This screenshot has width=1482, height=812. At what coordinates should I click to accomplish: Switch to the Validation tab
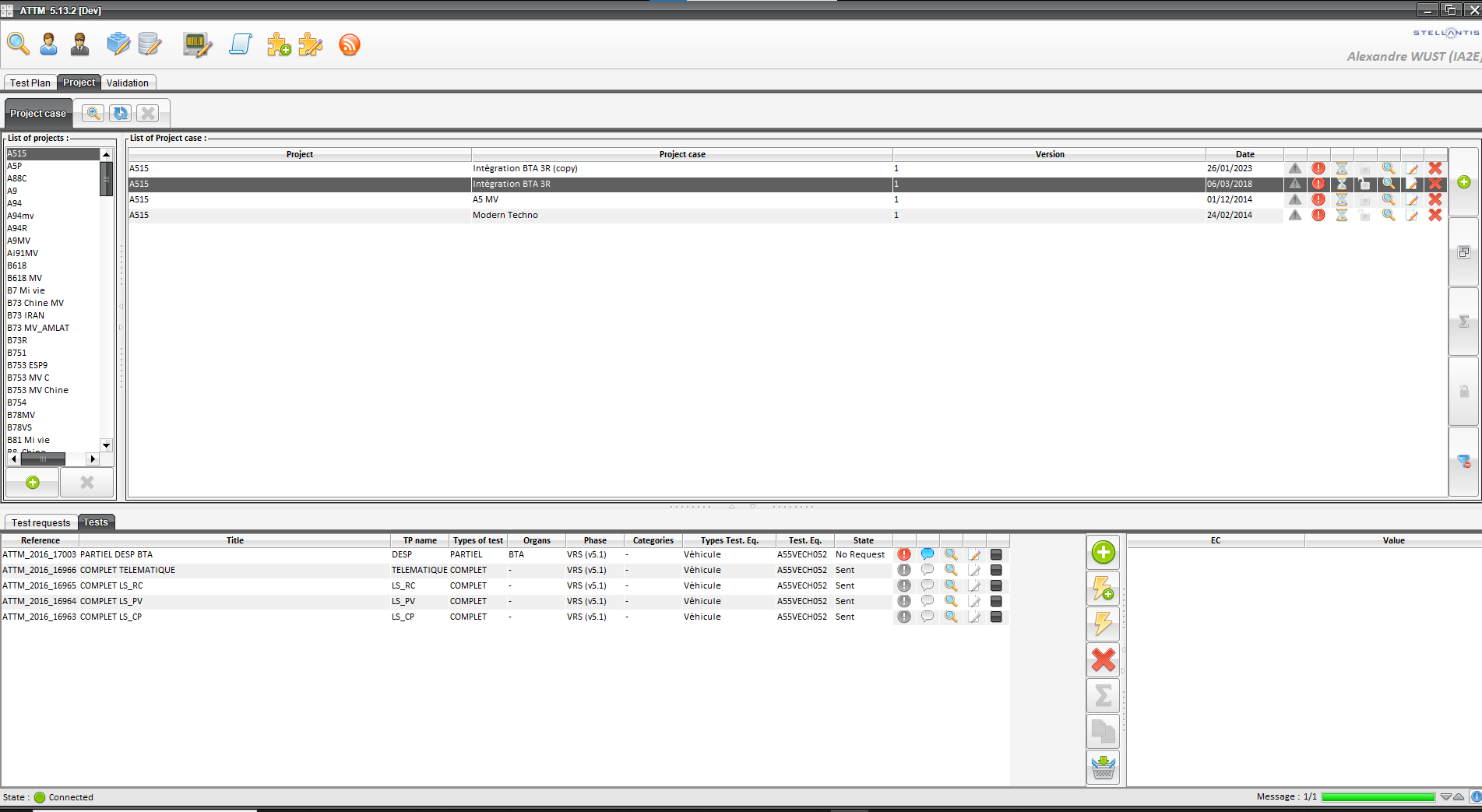click(128, 83)
